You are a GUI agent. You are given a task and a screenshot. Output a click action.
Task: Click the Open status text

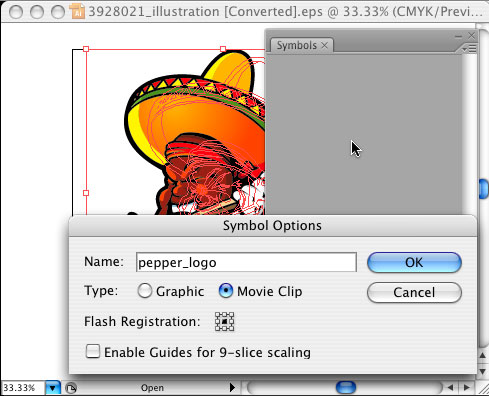[152, 388]
